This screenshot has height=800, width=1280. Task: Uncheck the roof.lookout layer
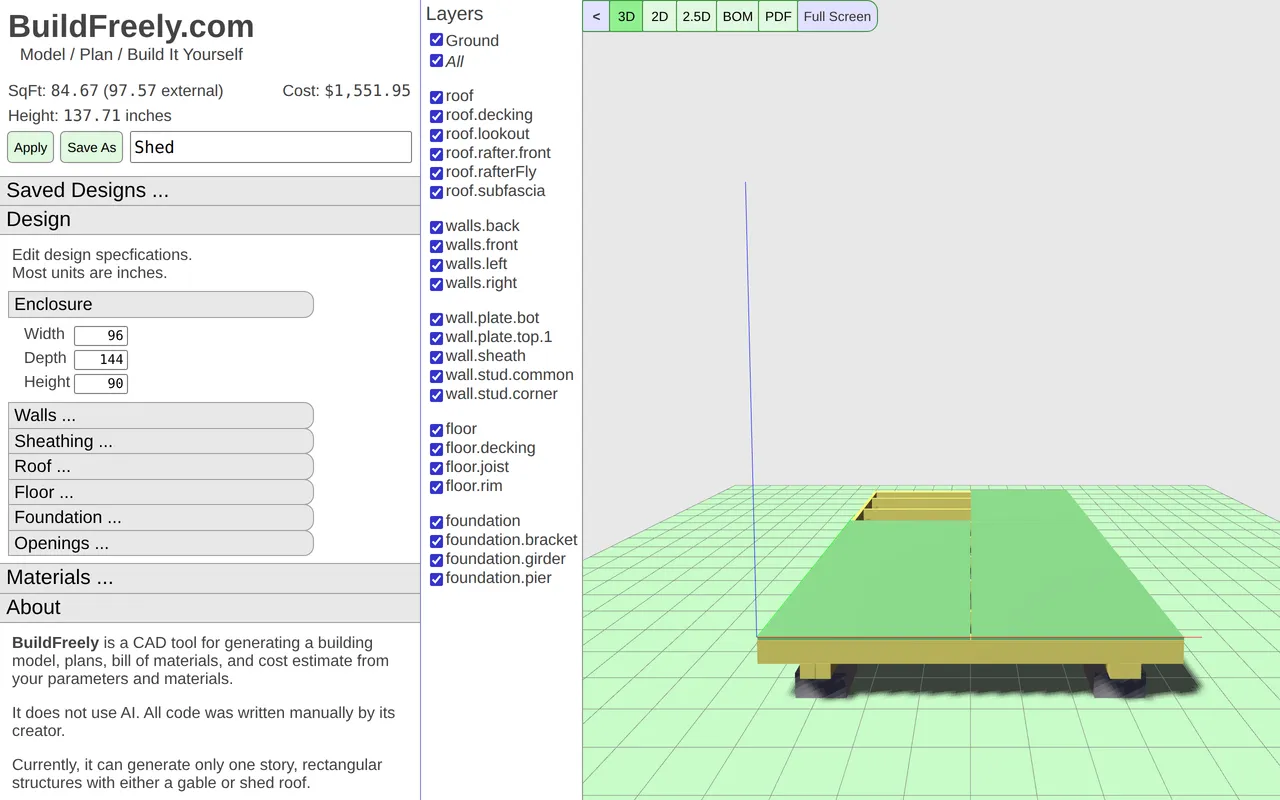(x=436, y=135)
